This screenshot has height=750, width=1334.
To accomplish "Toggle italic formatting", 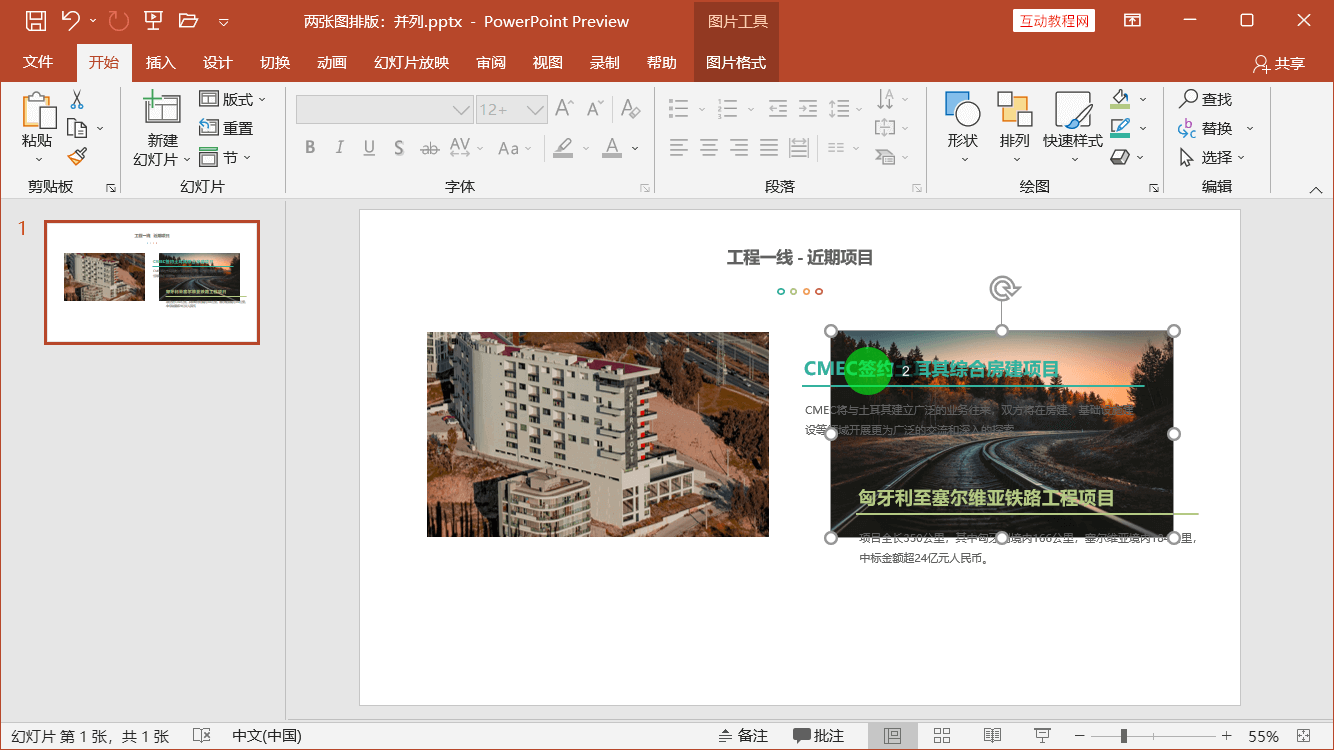I will [340, 148].
